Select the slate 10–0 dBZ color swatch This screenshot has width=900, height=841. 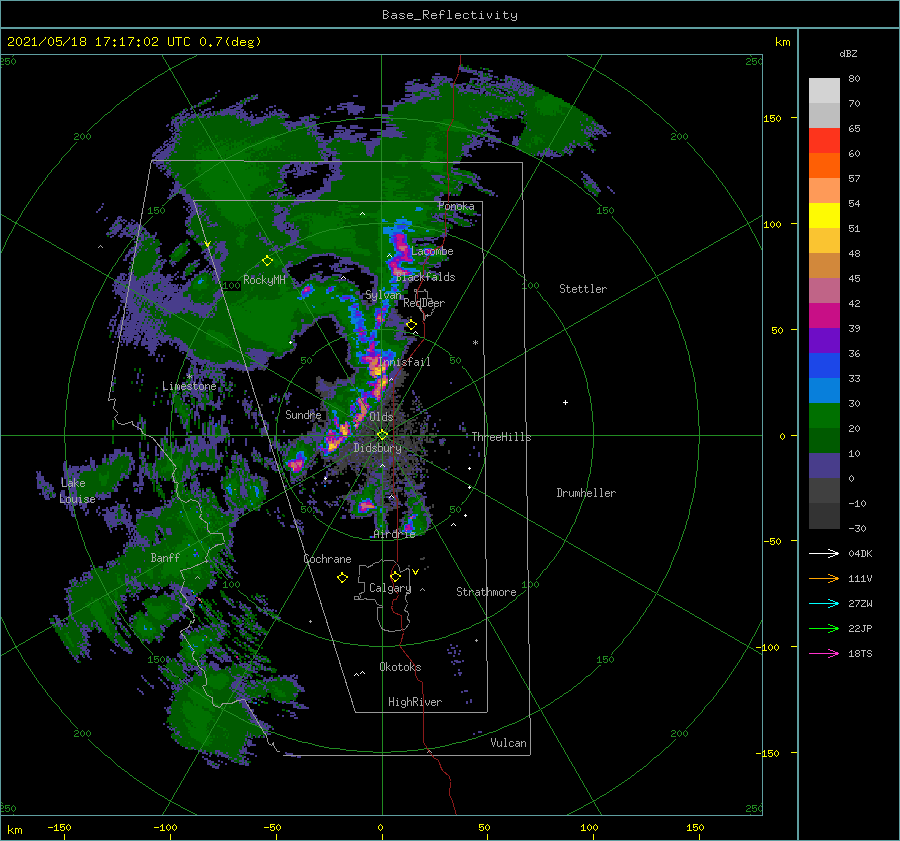click(824, 466)
